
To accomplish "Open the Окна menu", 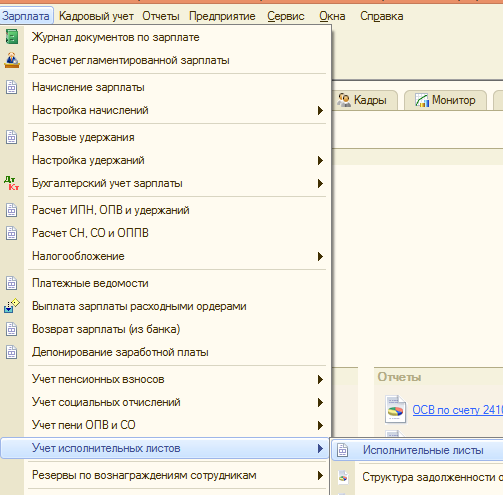I will [332, 16].
